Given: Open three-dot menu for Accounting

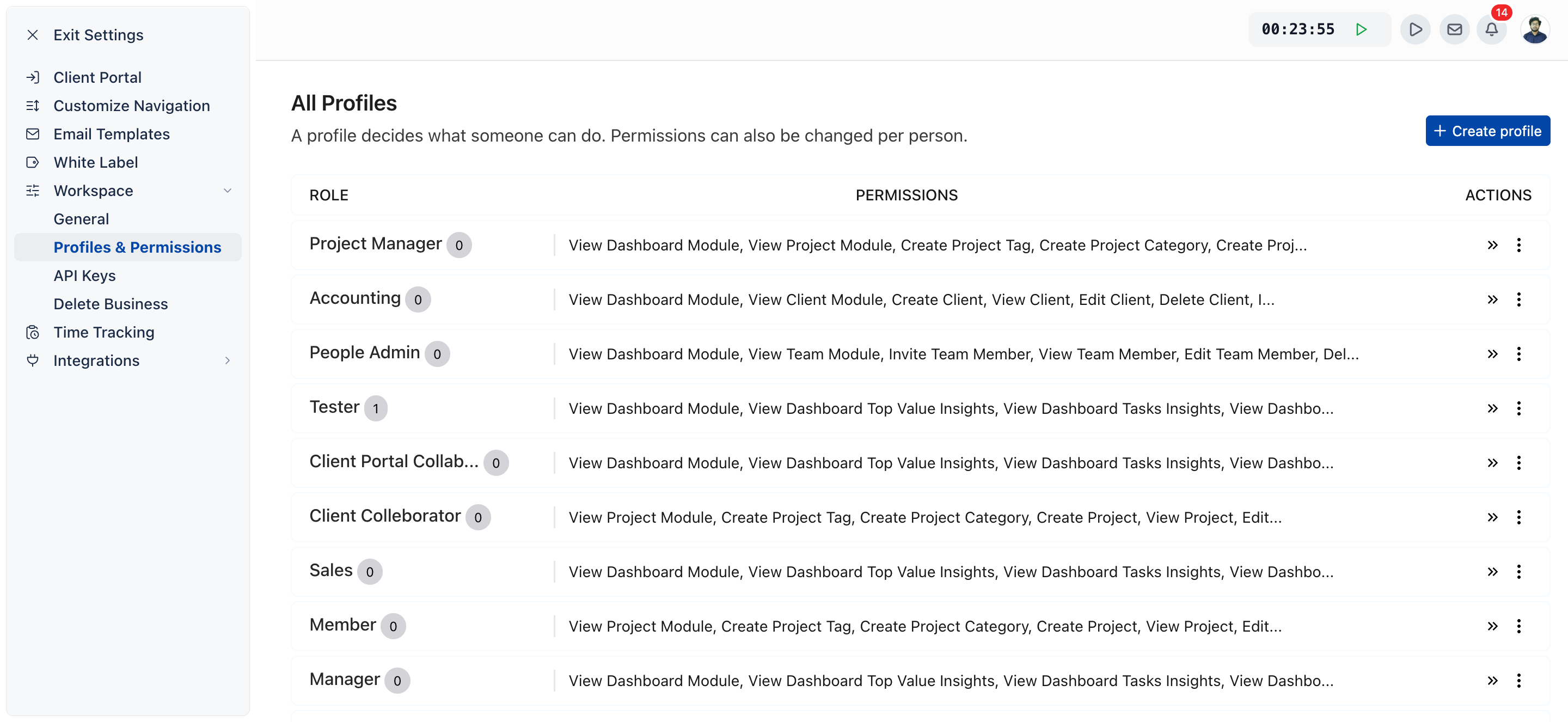Looking at the screenshot, I should tap(1518, 299).
